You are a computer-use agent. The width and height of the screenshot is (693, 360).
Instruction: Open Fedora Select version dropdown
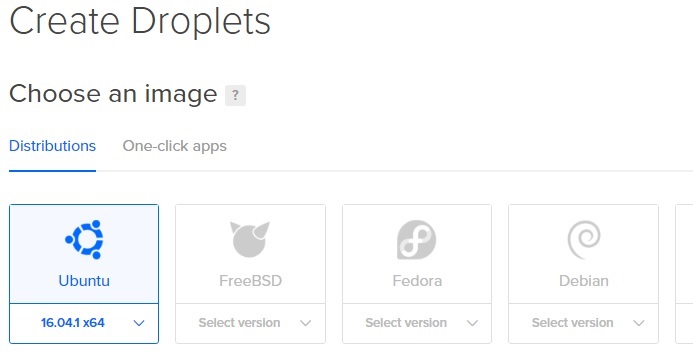coord(417,323)
